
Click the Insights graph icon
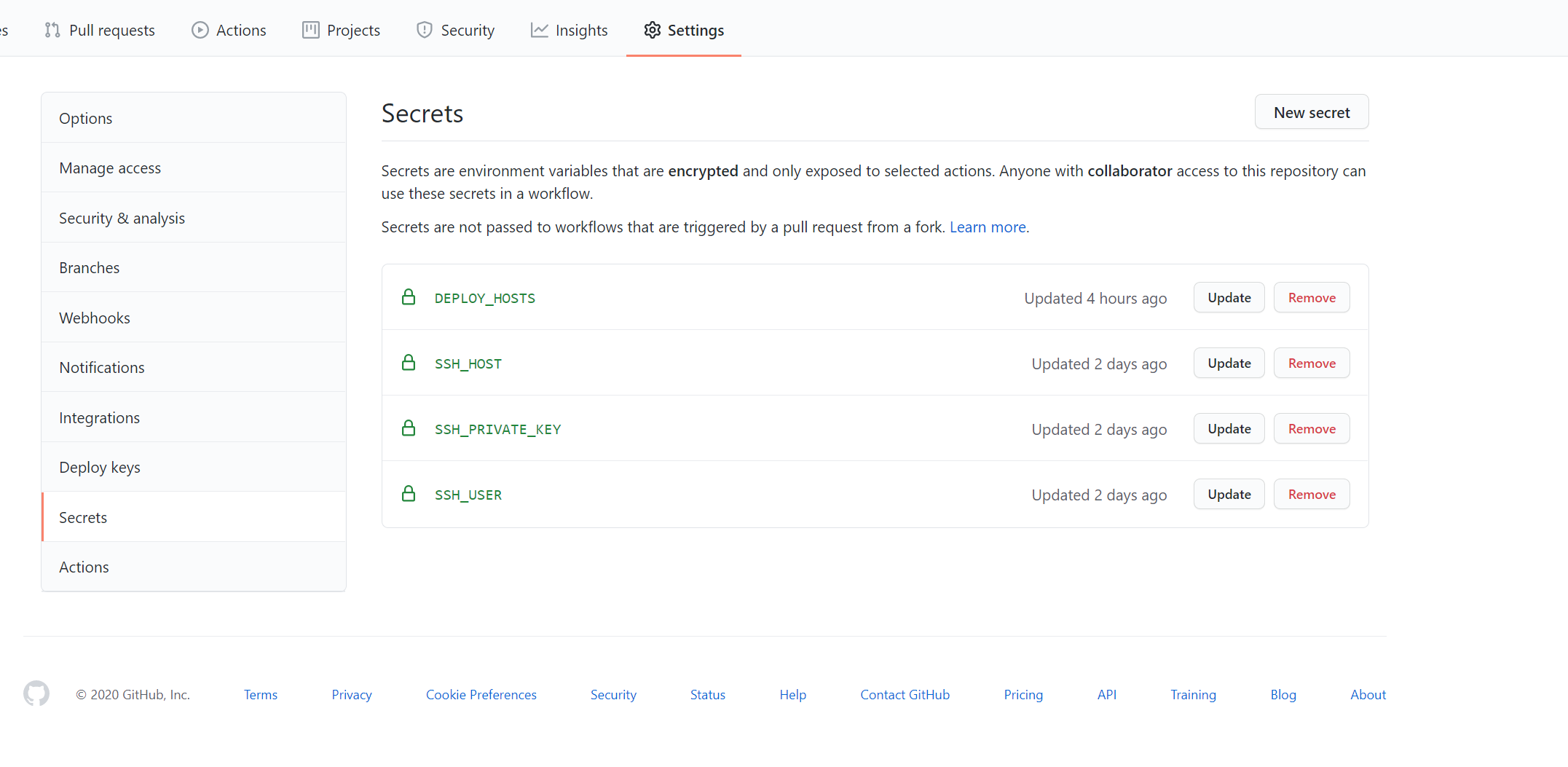coord(540,30)
